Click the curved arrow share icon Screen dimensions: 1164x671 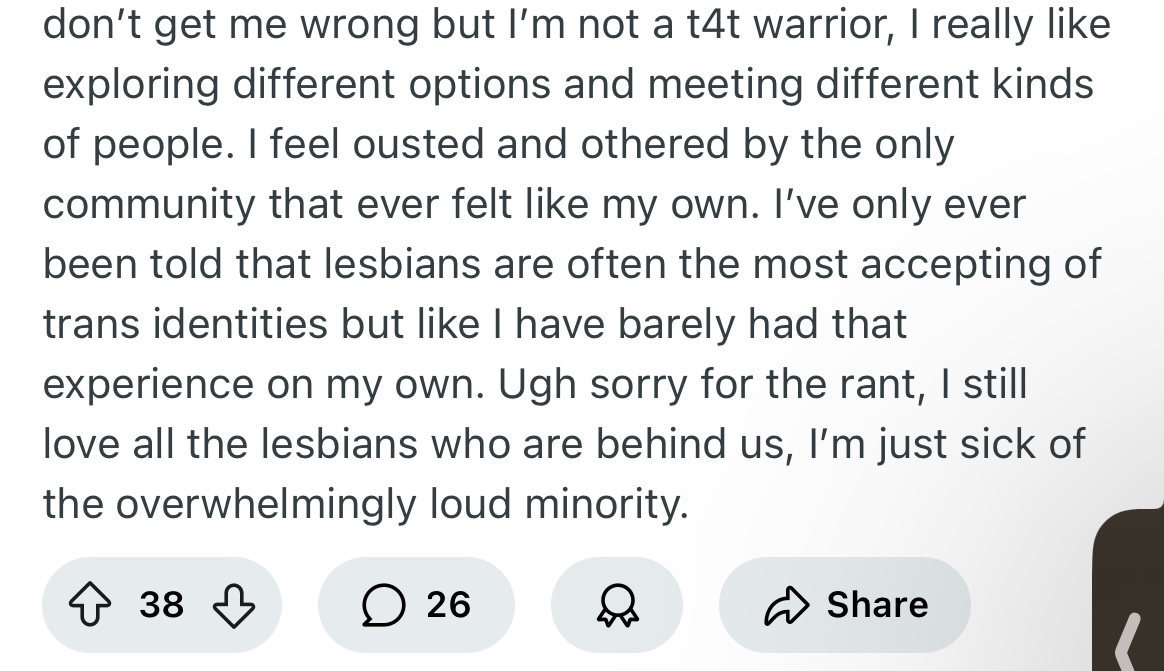click(x=786, y=605)
